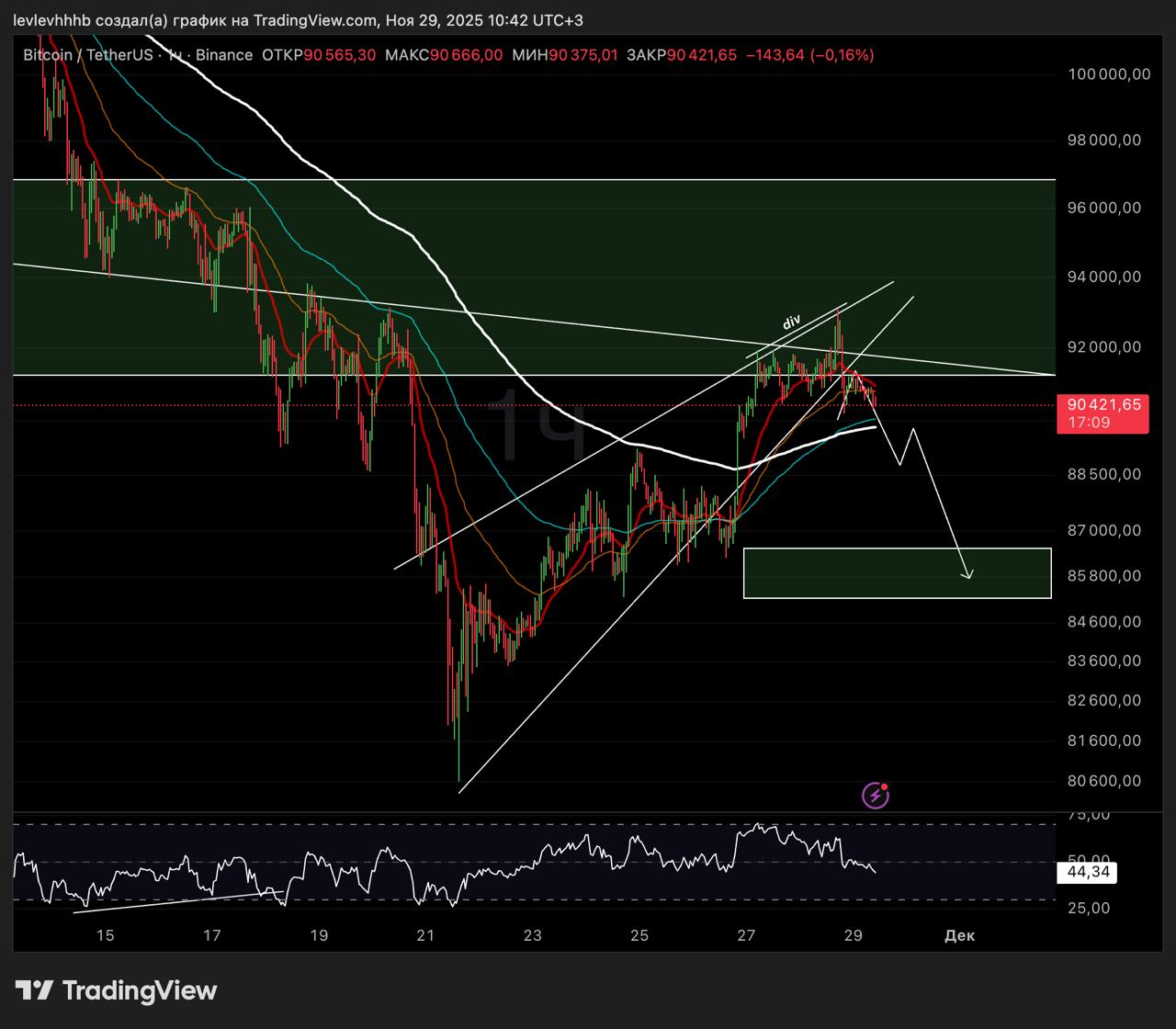
Task: Click the 96 000,00 price axis label
Action: 1105,208
